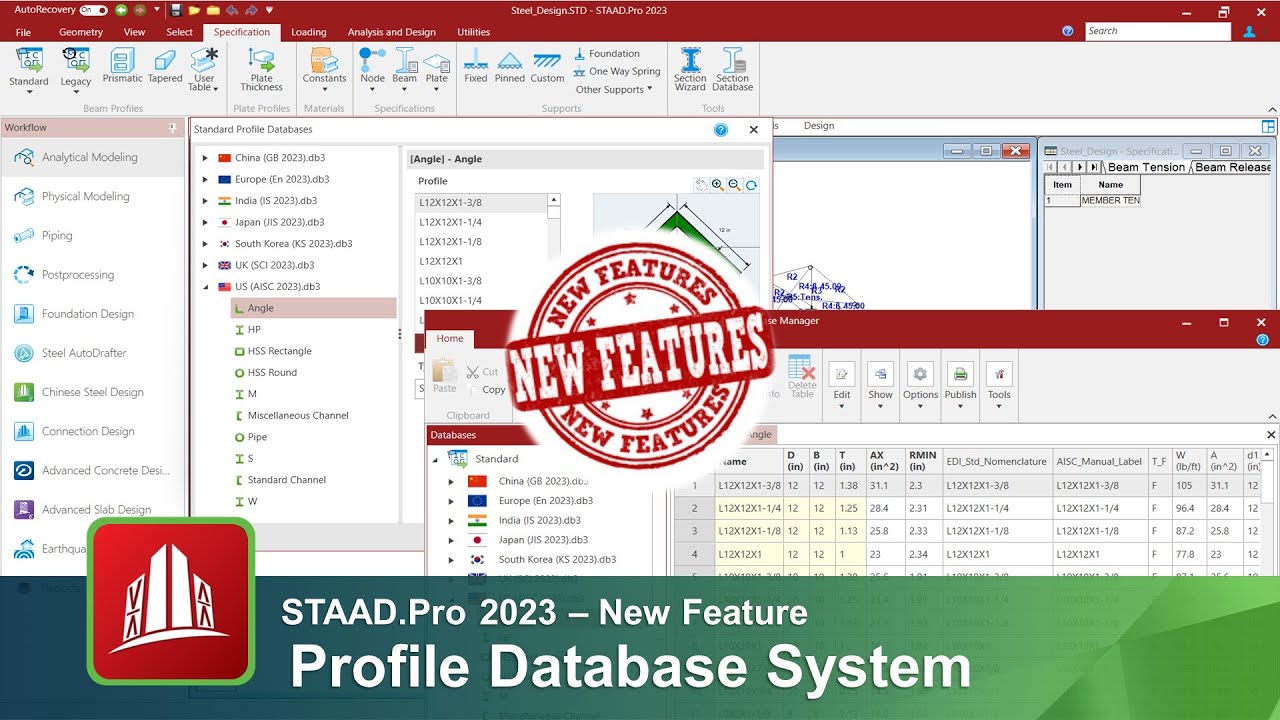Open Foundation Design workflow

pos(93,314)
